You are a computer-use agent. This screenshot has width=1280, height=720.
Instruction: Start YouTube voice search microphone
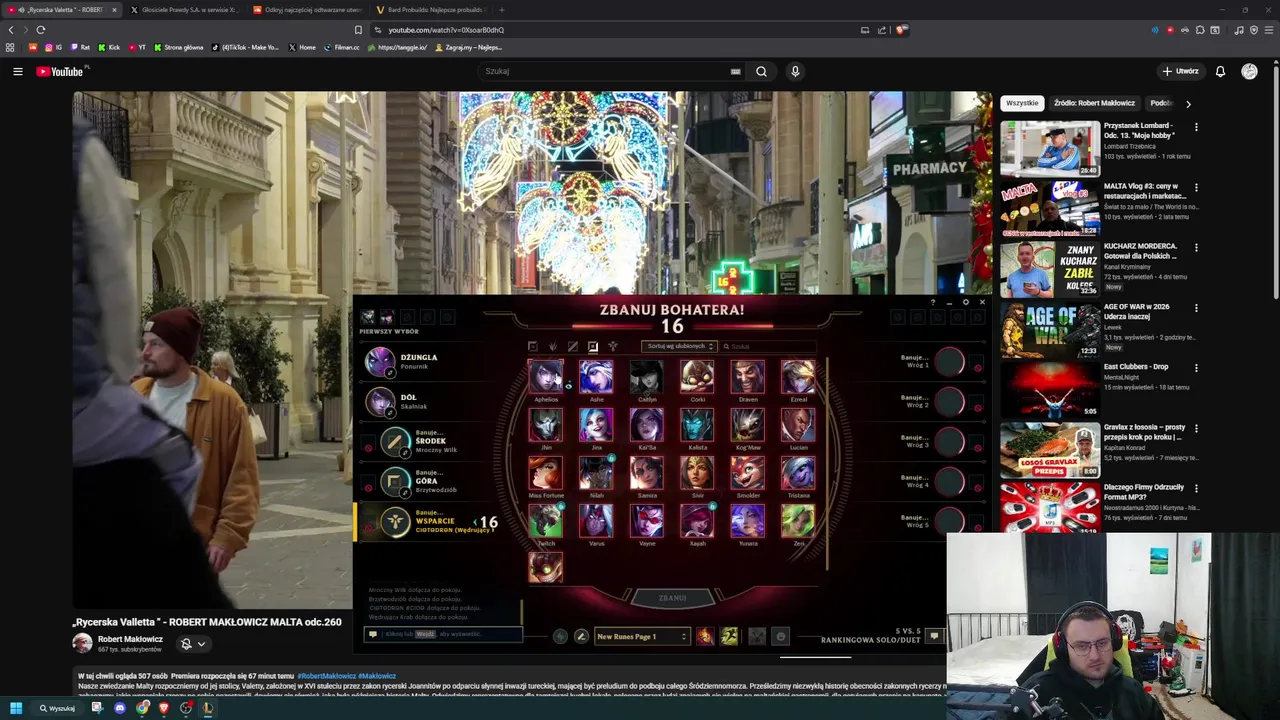[795, 71]
